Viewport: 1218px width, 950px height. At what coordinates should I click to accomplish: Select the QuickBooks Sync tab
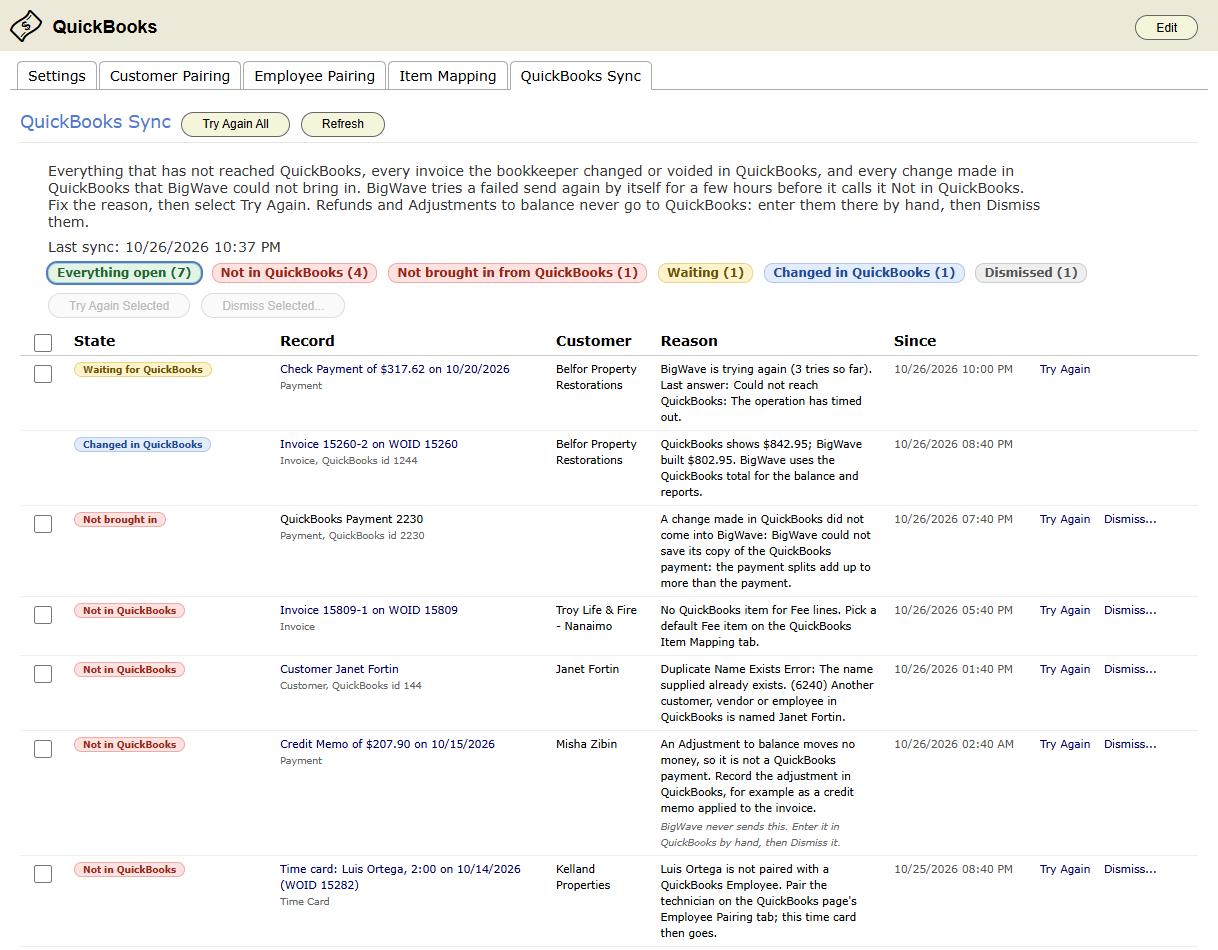pyautogui.click(x=581, y=76)
